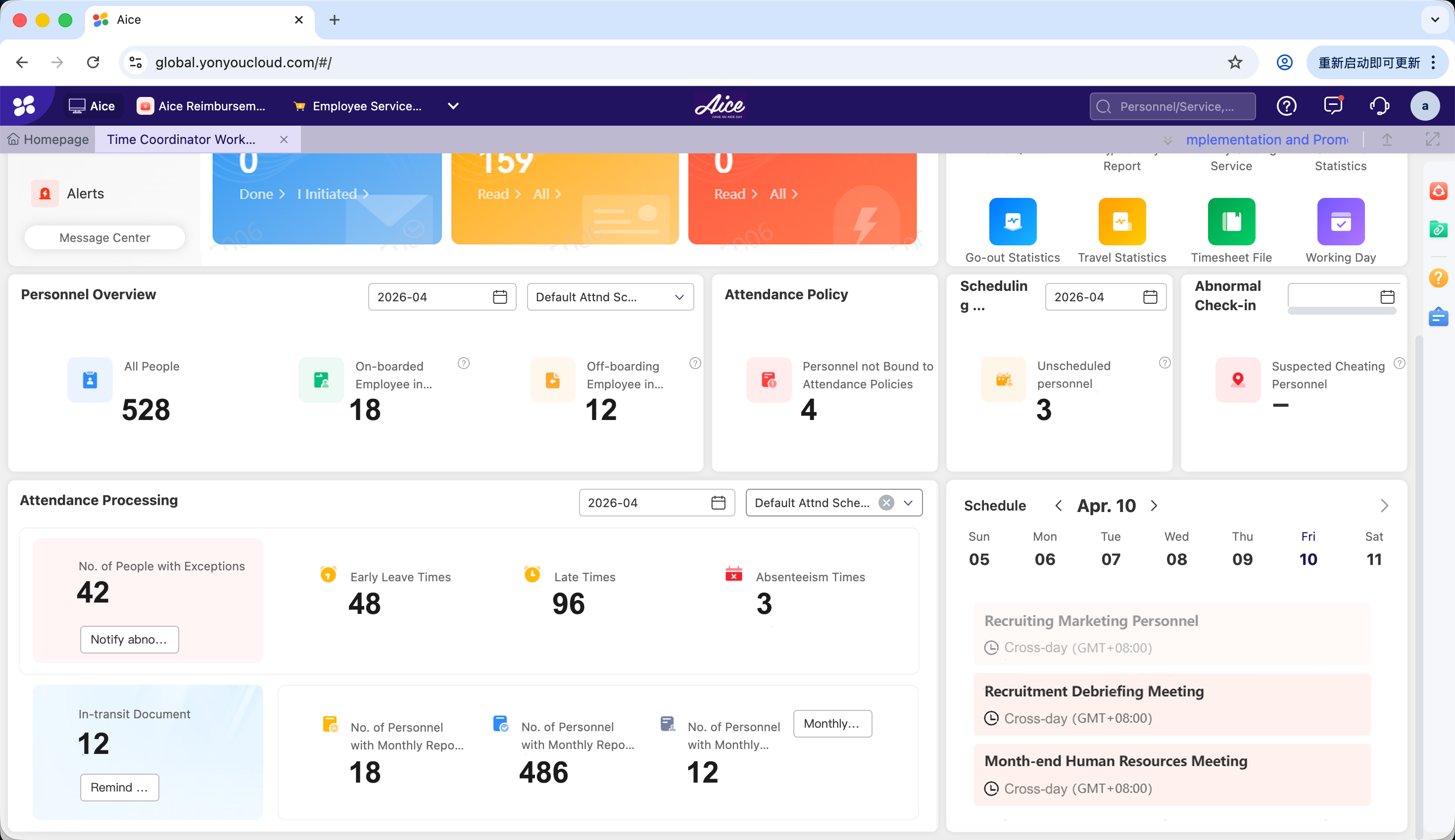Image resolution: width=1455 pixels, height=840 pixels.
Task: Expand the top navigation apps chevron
Action: (453, 106)
